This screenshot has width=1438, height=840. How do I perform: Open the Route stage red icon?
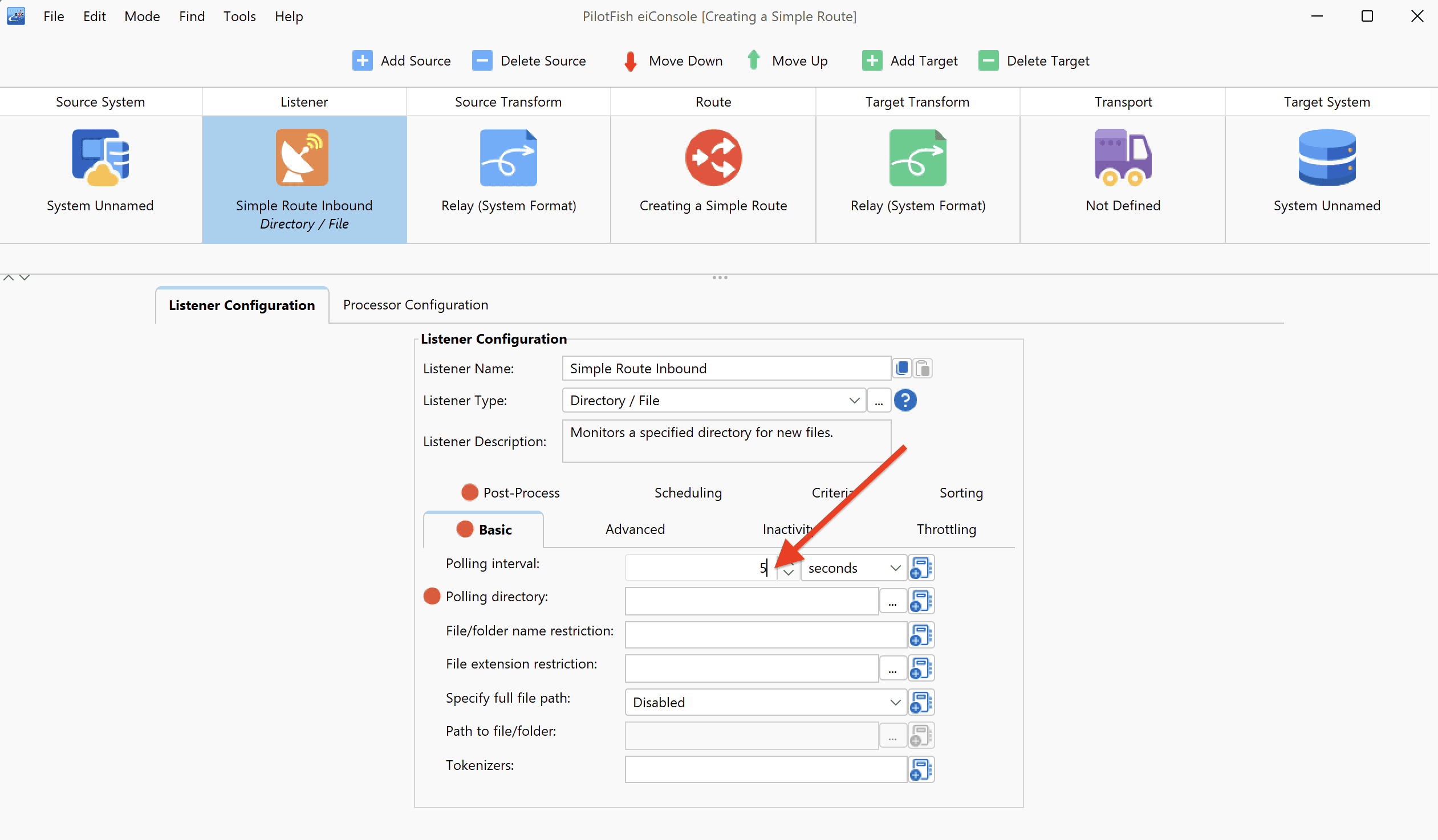(x=713, y=157)
